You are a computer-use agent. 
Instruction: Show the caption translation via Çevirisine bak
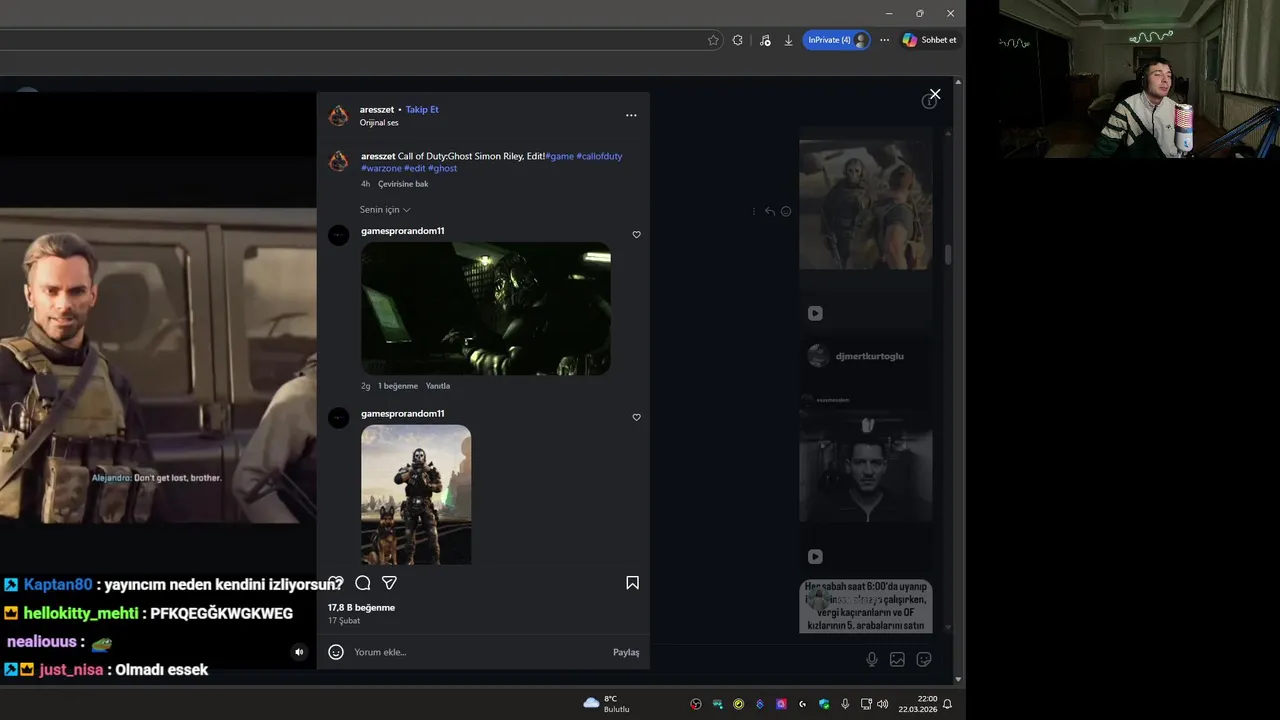[x=403, y=184]
